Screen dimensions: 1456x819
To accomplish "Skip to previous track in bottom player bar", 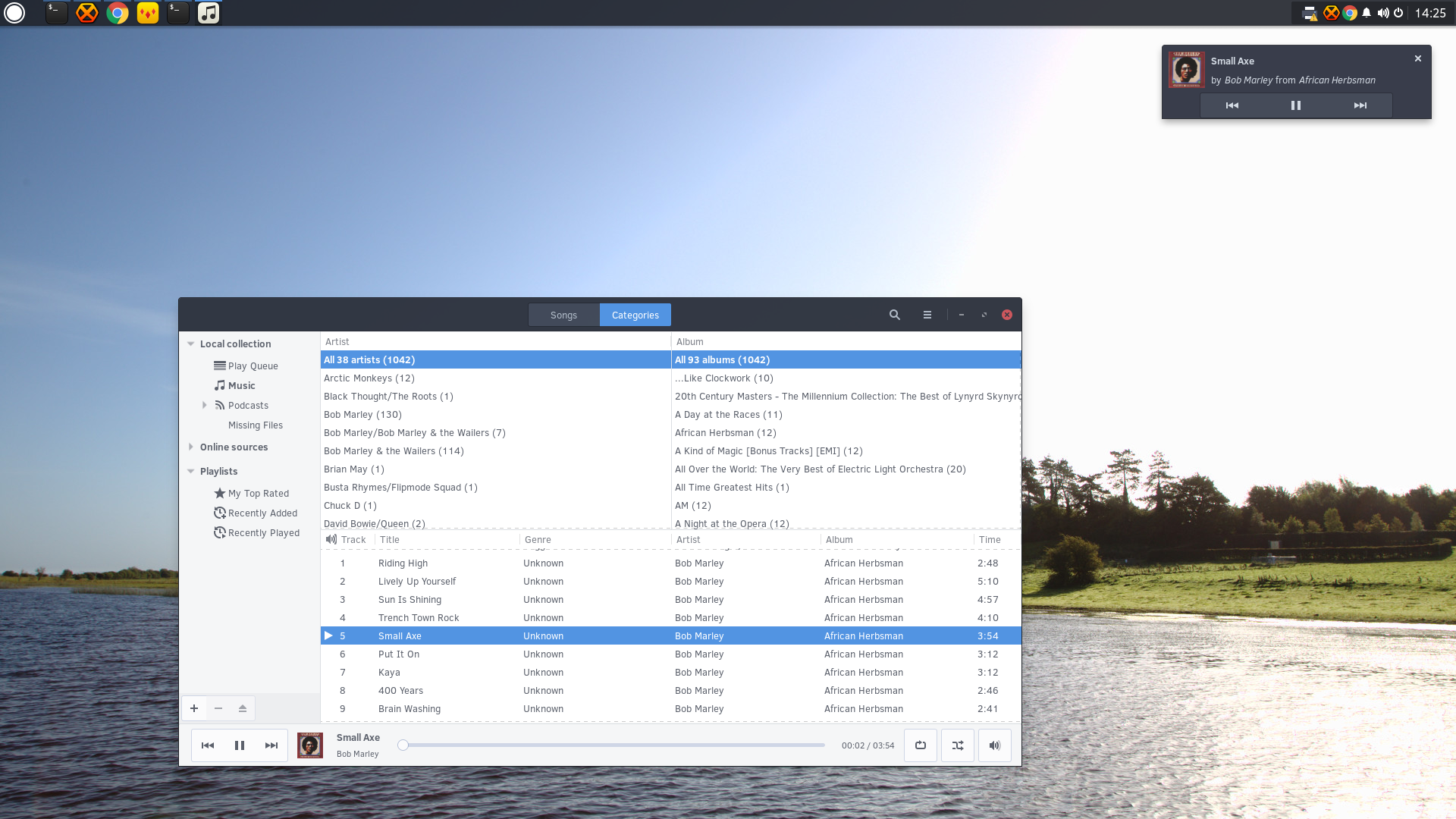I will 208,745.
